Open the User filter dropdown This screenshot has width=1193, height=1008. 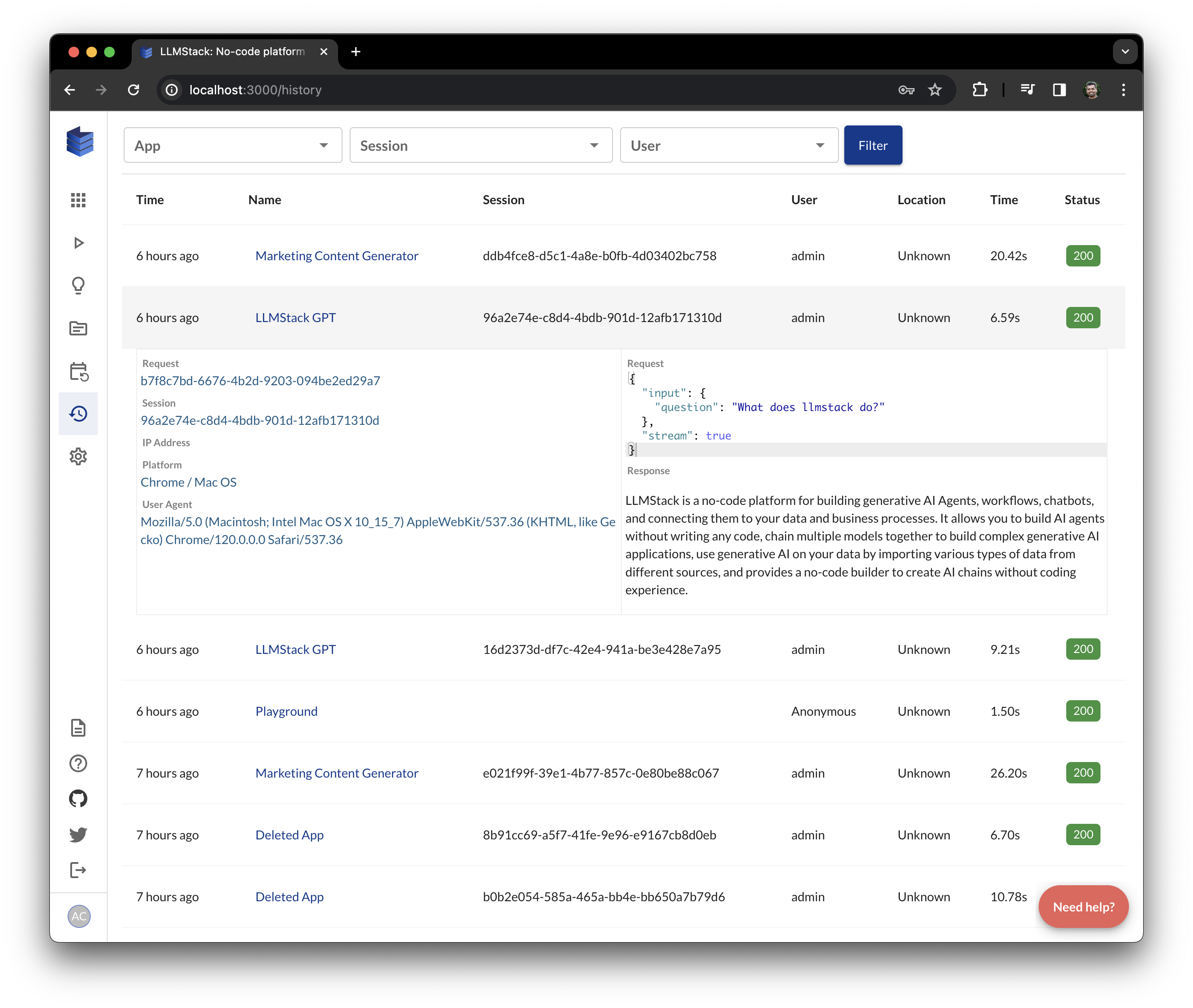coord(729,145)
